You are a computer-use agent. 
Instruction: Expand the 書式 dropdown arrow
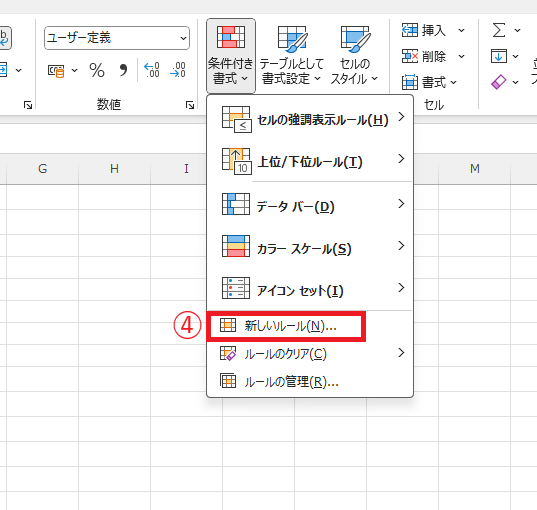453,83
